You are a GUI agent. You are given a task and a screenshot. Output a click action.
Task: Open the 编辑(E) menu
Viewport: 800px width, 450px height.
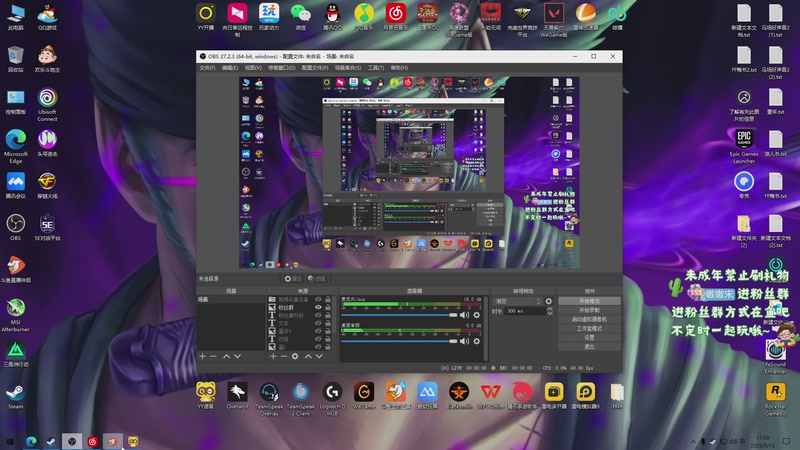tap(230, 68)
